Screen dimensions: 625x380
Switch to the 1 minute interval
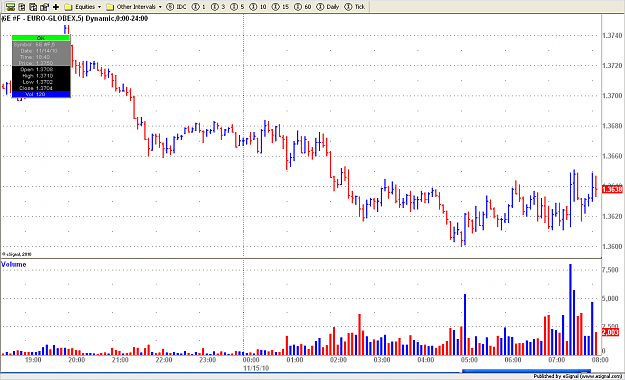(x=199, y=7)
